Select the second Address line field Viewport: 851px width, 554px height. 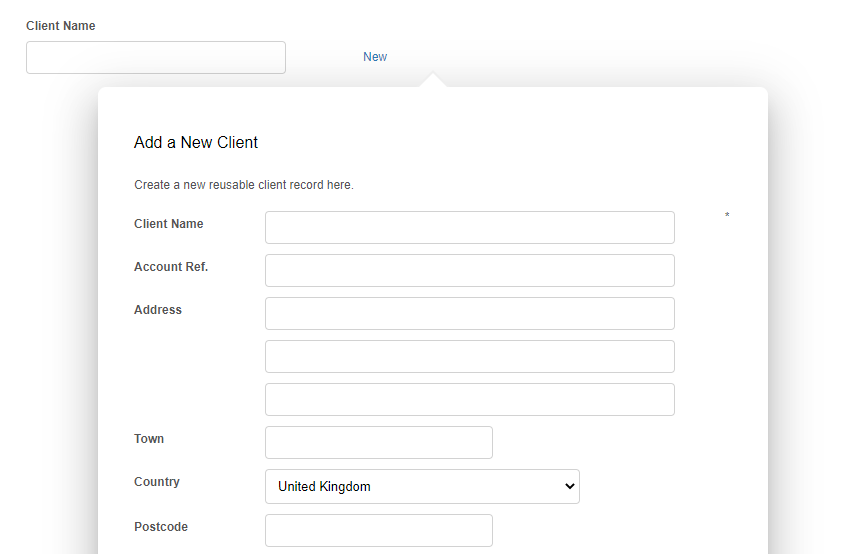point(469,356)
